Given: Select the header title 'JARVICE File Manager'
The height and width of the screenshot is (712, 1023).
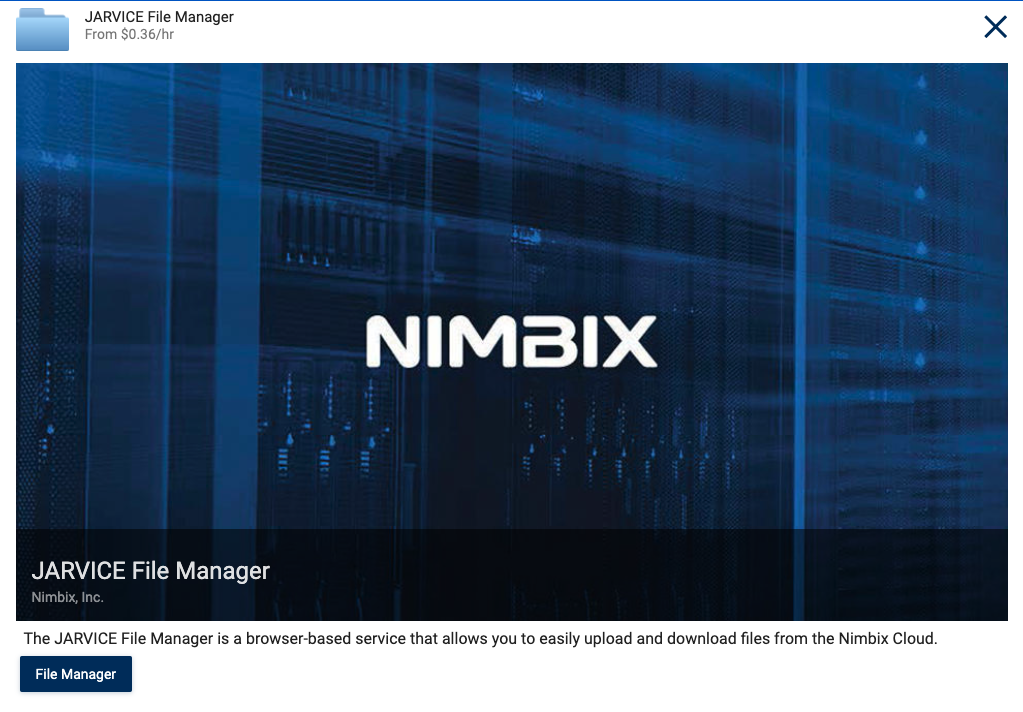Looking at the screenshot, I should tap(159, 17).
